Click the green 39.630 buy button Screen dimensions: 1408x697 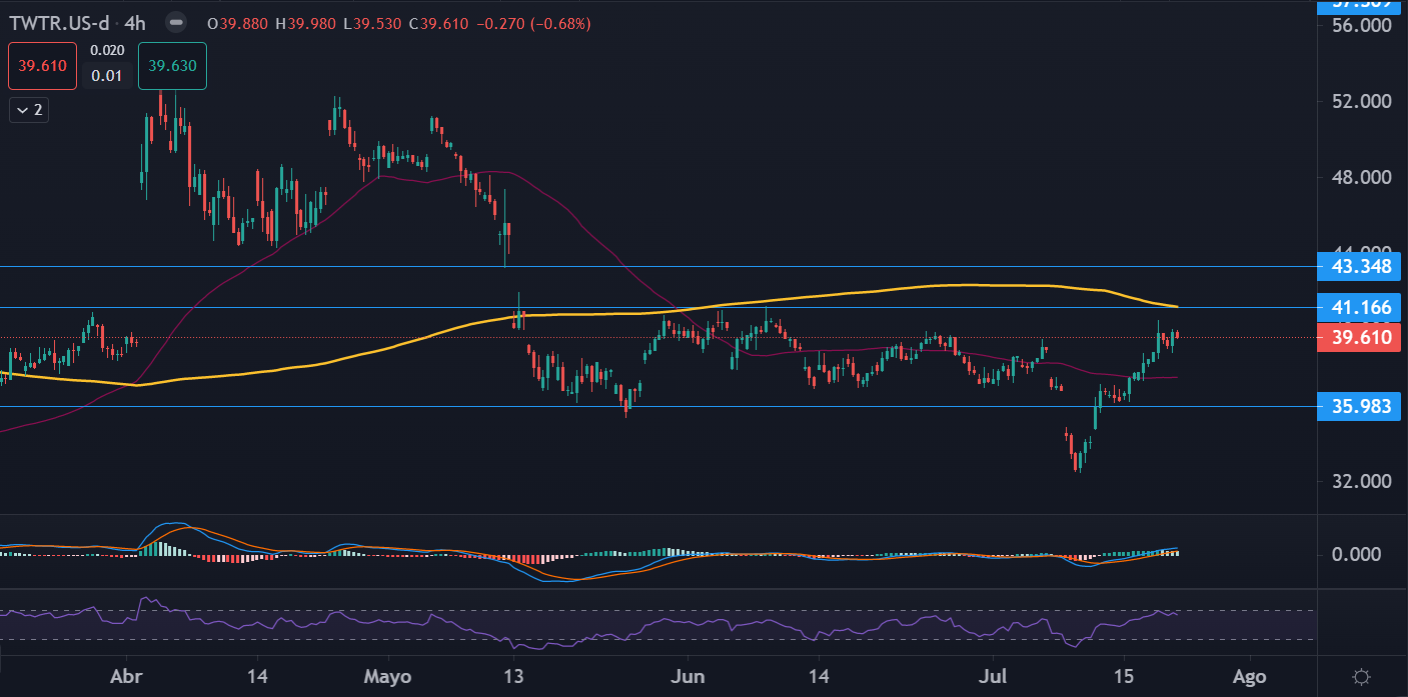[172, 66]
